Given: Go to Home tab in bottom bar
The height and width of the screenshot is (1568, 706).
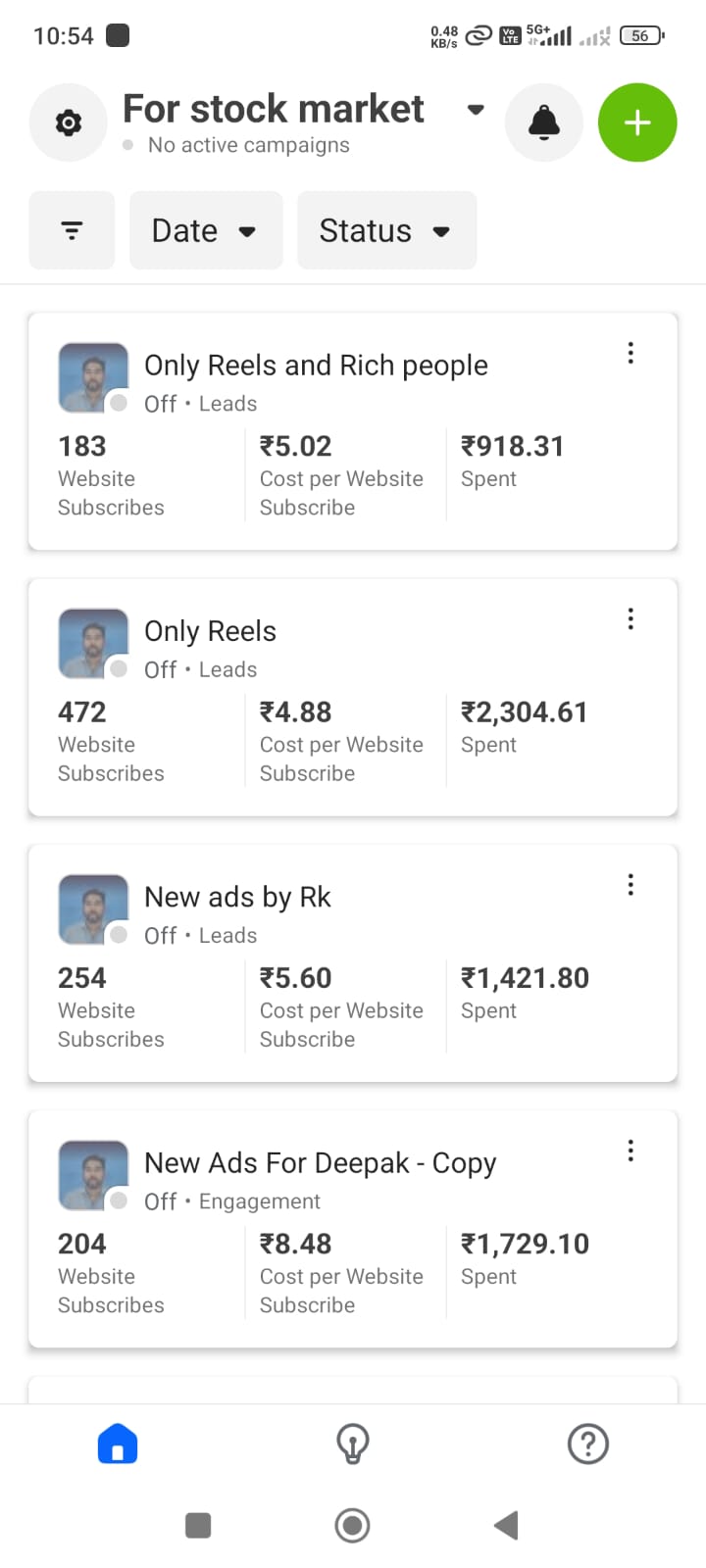Looking at the screenshot, I should (118, 1444).
